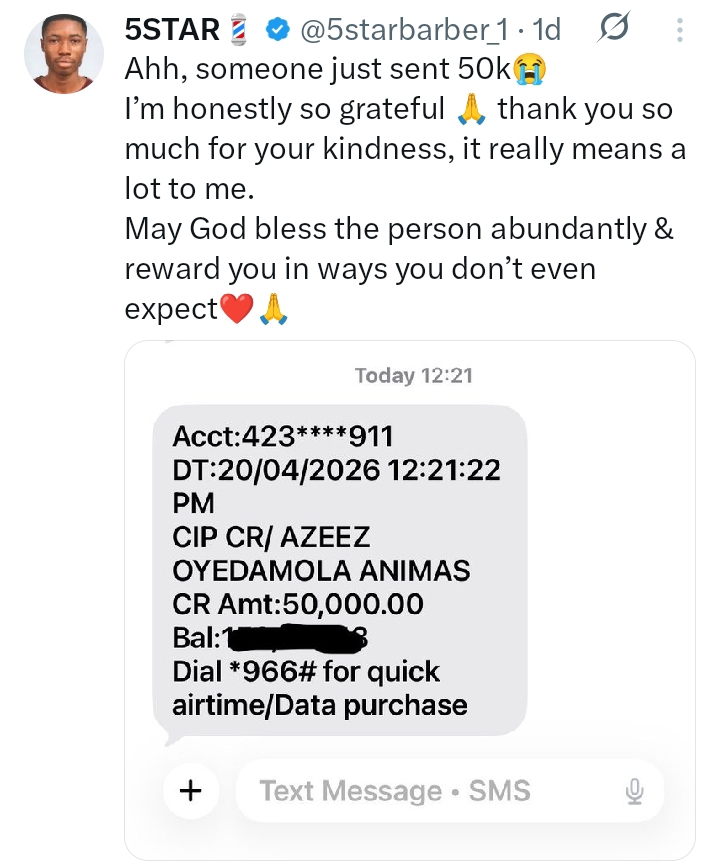720x867 pixels.
Task: Click the plus button beside the text field
Action: tap(190, 791)
